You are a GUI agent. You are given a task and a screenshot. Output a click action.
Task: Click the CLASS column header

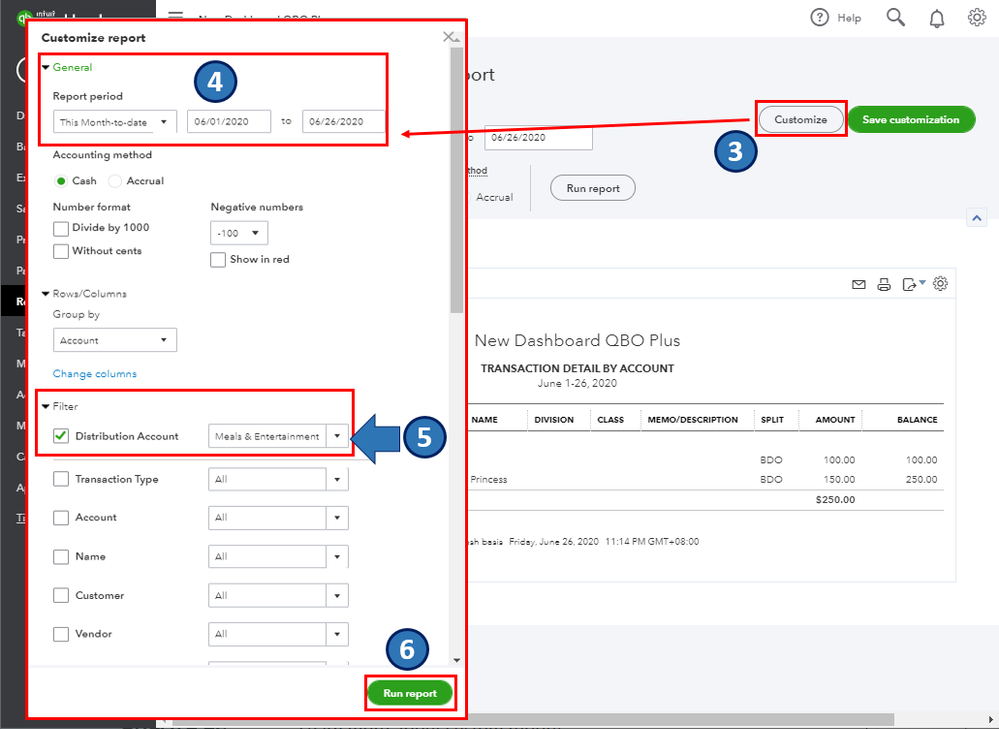tap(610, 420)
